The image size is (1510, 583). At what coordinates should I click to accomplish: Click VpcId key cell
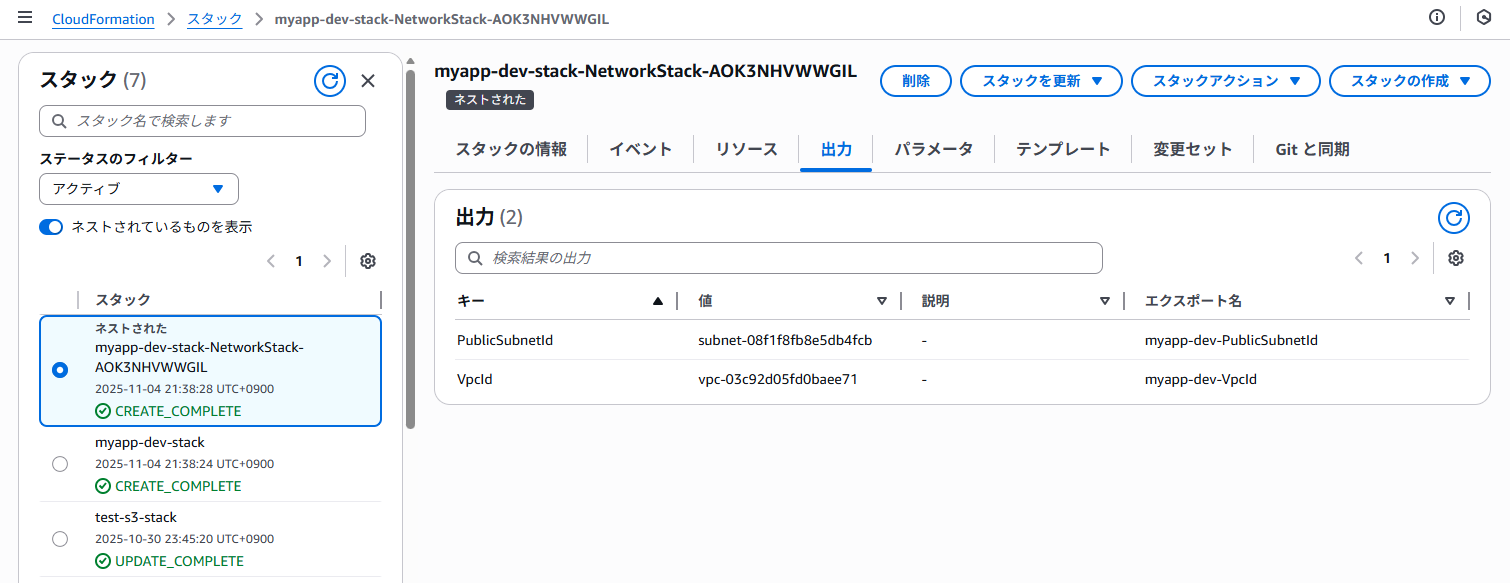[x=475, y=380]
